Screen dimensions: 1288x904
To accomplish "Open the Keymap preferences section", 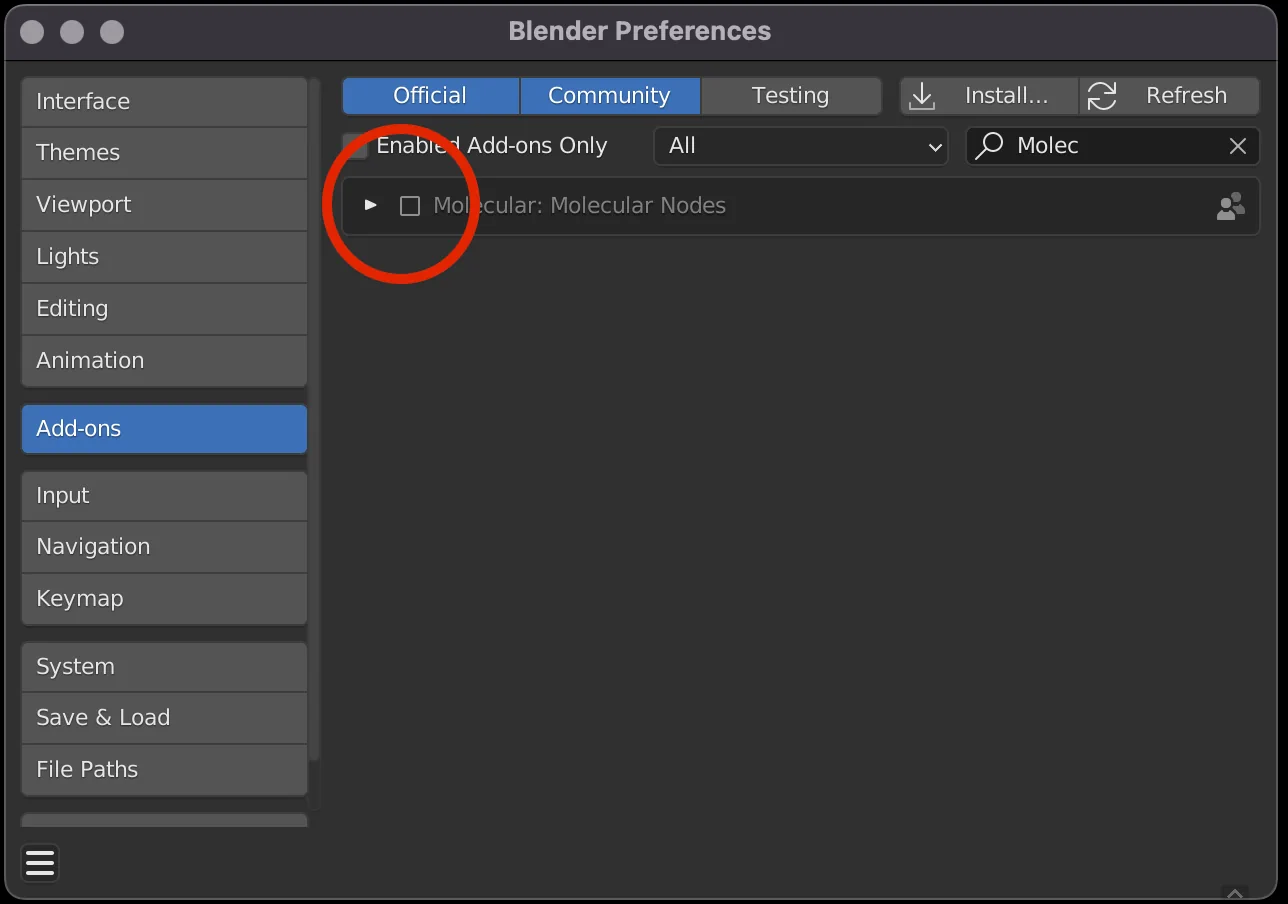I will click(x=164, y=599).
